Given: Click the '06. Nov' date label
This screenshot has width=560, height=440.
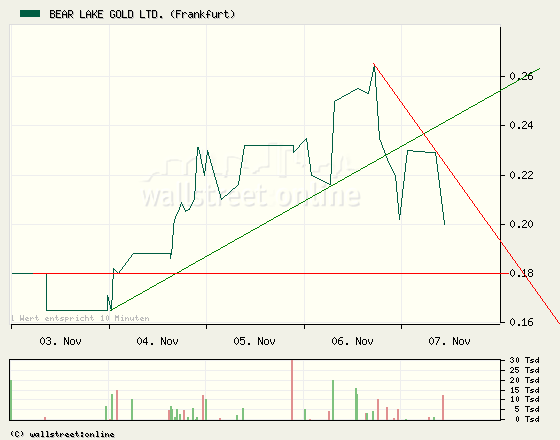Looking at the screenshot, I should (x=352, y=341).
